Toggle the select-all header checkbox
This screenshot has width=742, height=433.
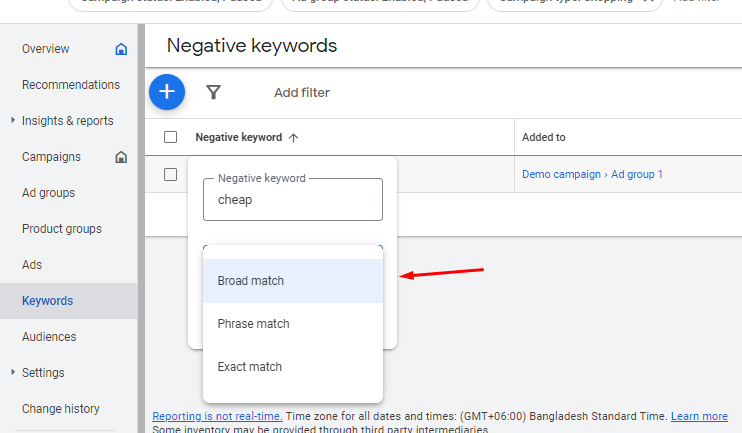tap(170, 137)
